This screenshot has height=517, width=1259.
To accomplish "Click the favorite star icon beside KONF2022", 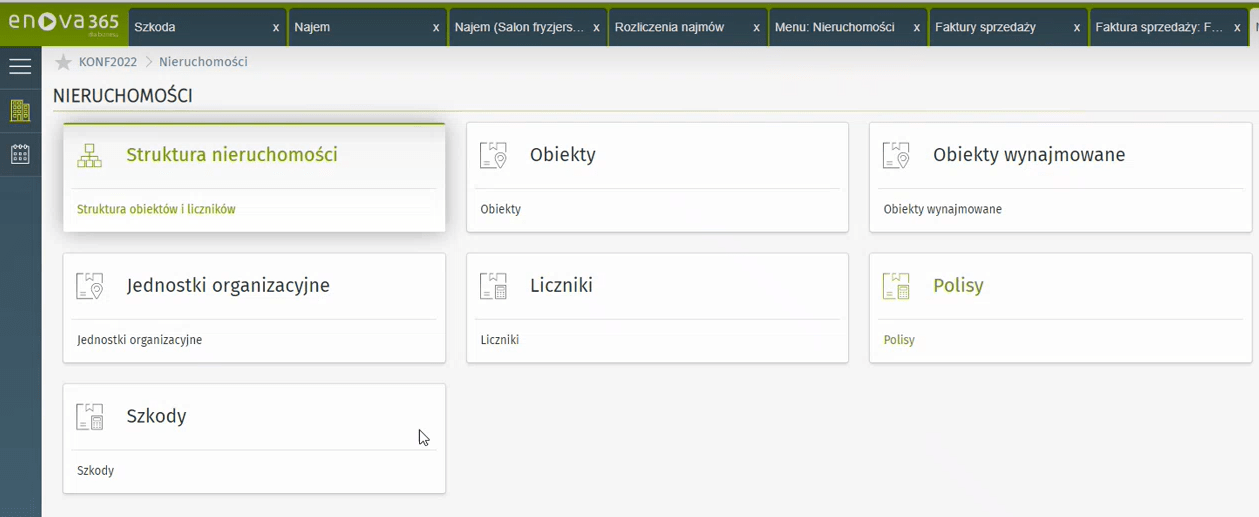I will pos(63,63).
